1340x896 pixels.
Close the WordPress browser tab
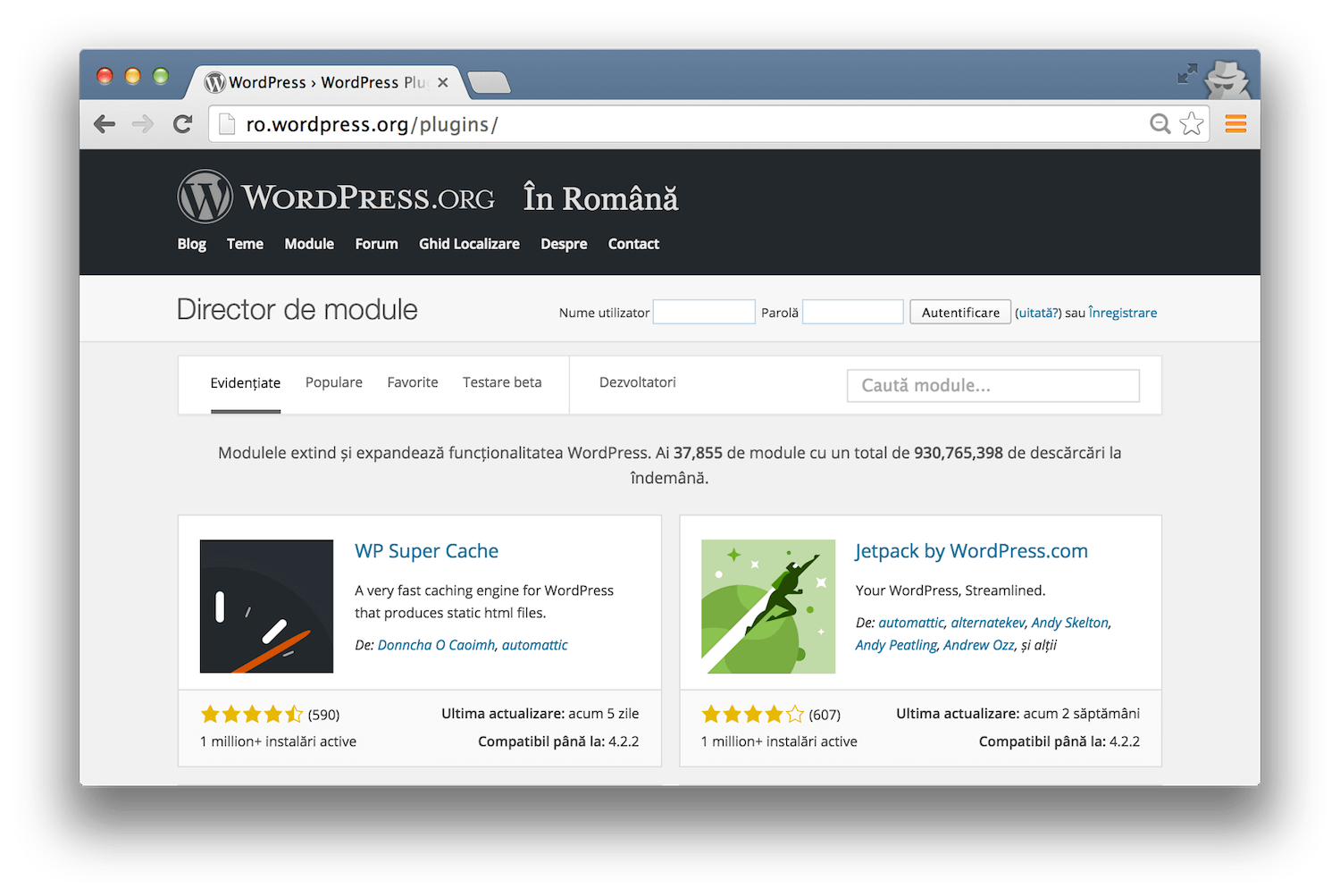(x=443, y=82)
